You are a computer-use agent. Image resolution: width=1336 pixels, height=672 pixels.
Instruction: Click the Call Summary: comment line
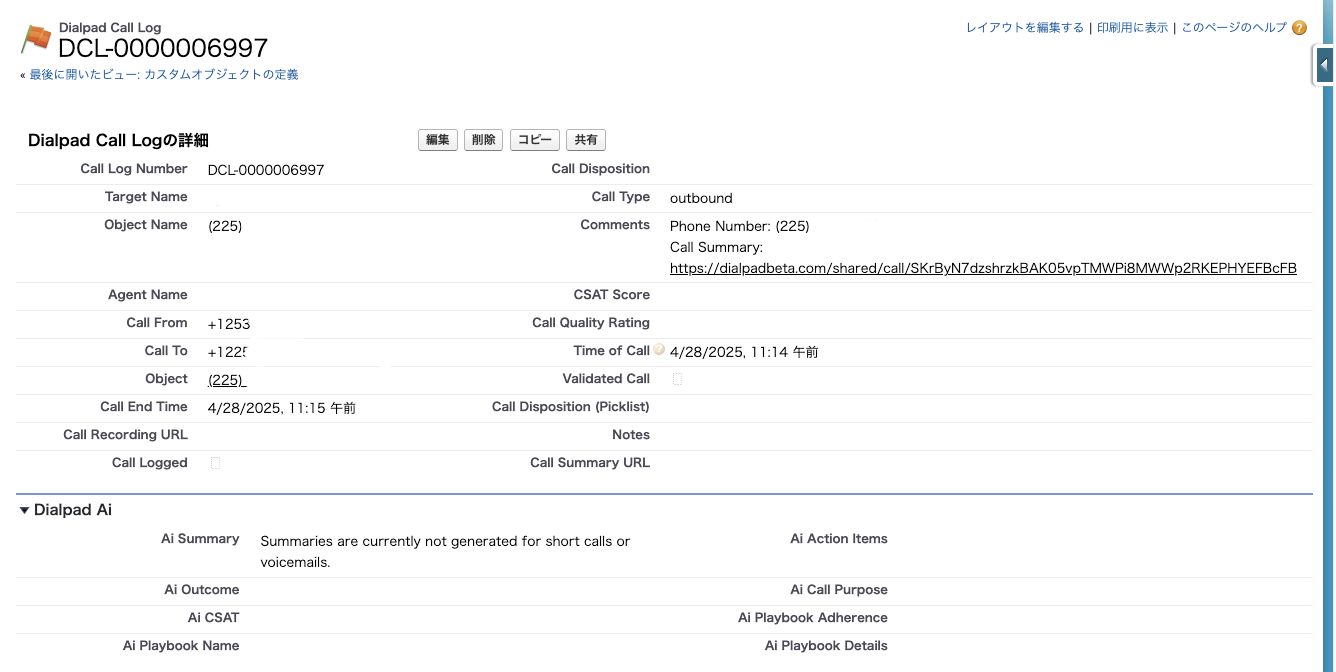click(x=716, y=247)
